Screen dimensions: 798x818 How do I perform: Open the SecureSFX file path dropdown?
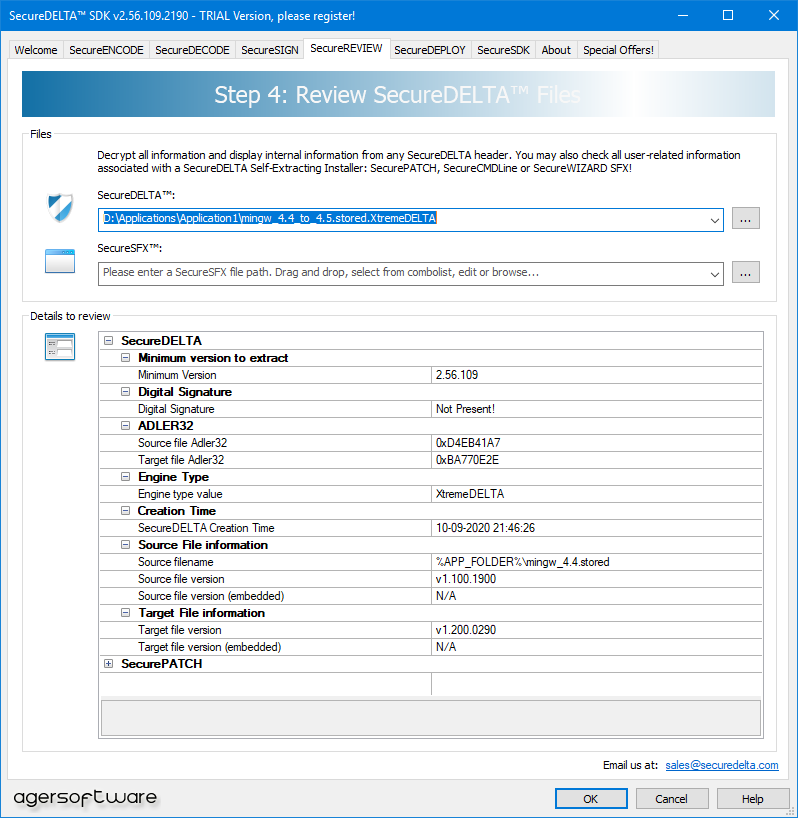click(x=715, y=274)
